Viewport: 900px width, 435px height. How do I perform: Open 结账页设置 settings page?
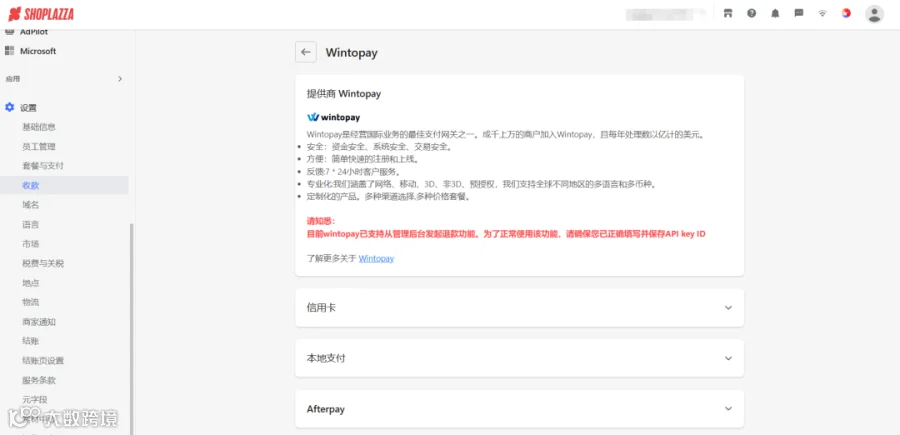pos(43,360)
